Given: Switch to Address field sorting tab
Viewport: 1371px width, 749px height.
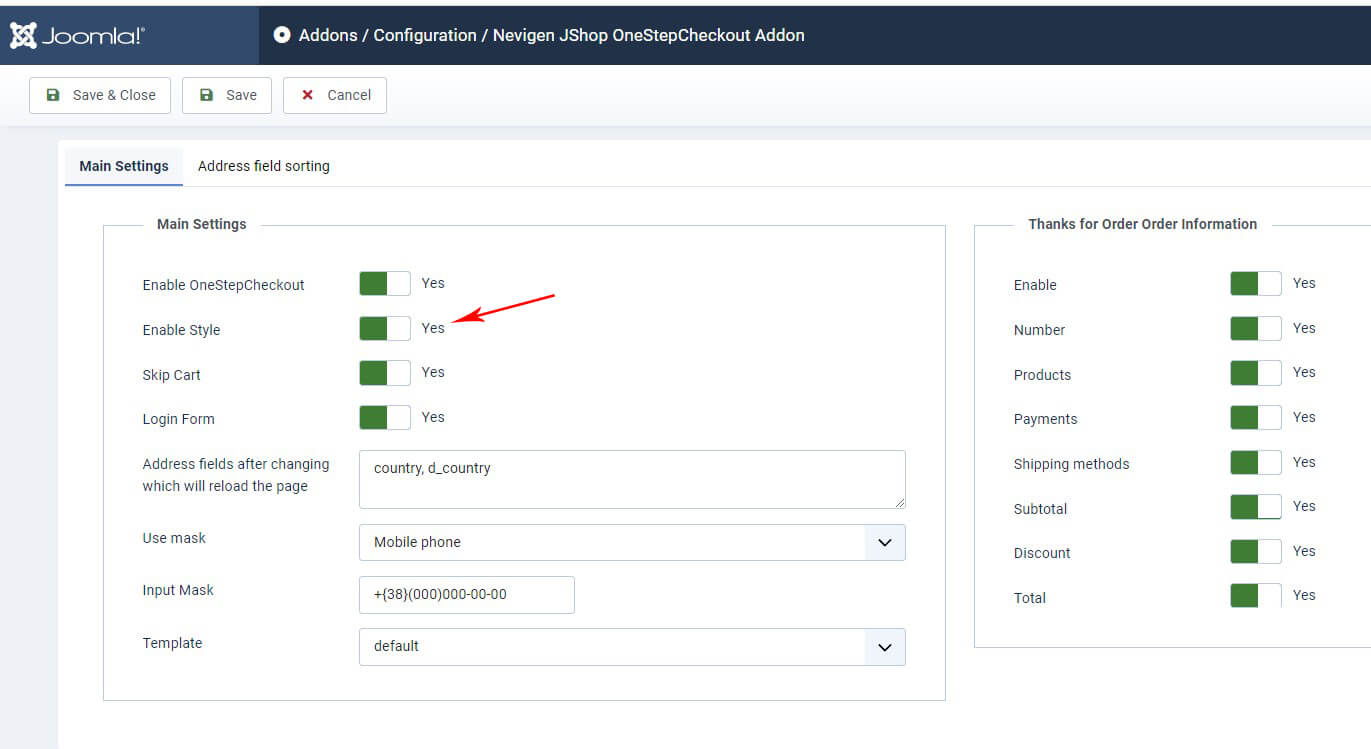Looking at the screenshot, I should click(x=263, y=166).
